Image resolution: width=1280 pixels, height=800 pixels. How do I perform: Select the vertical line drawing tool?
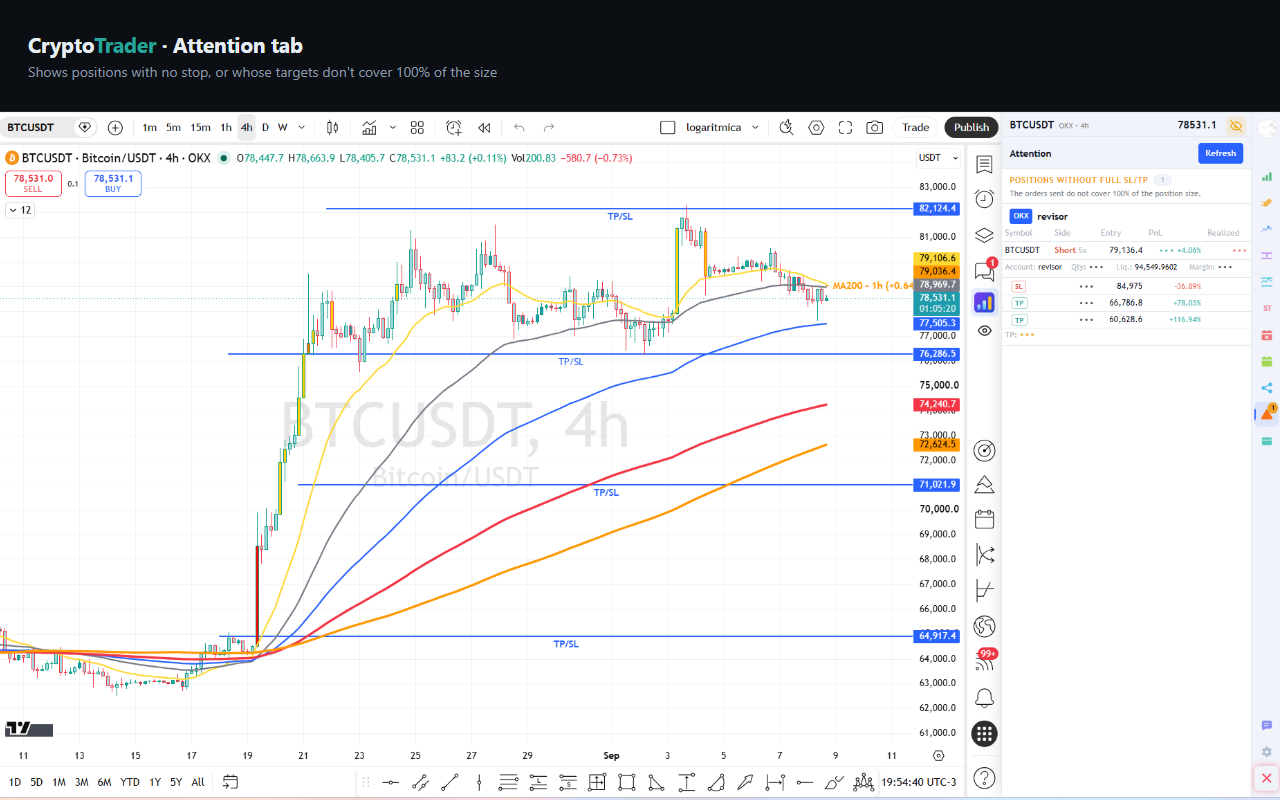point(479,782)
